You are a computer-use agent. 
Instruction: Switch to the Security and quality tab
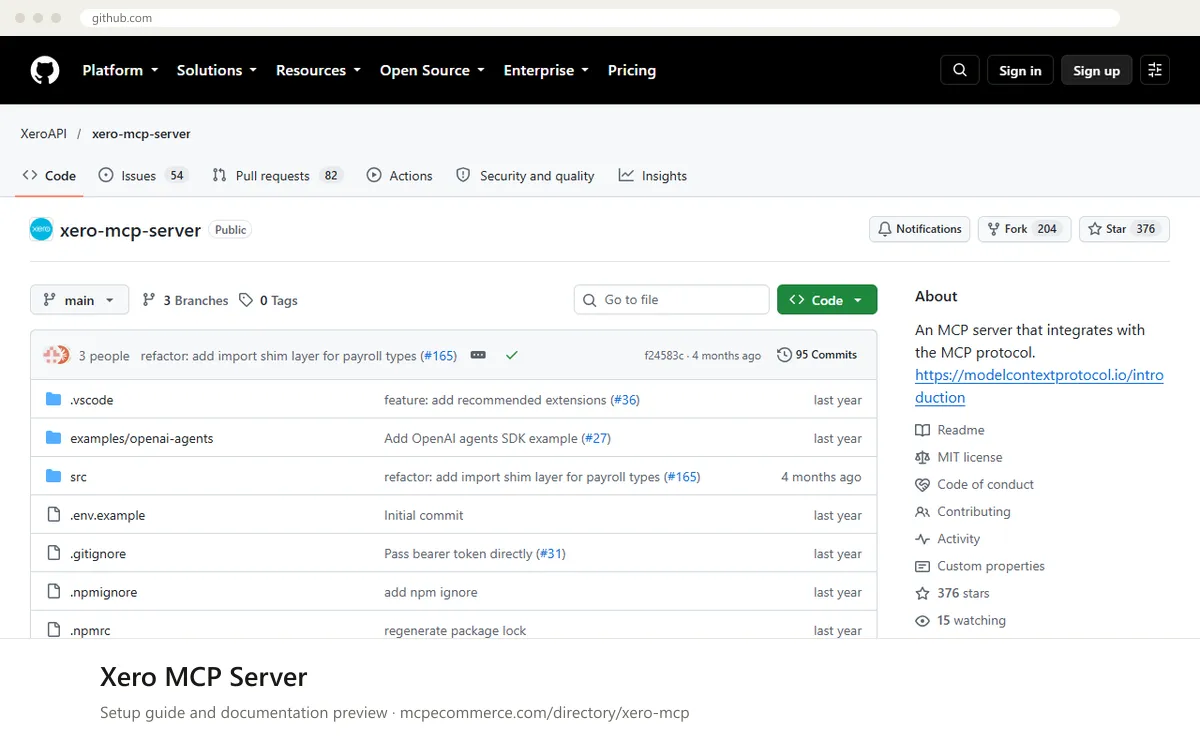point(525,176)
